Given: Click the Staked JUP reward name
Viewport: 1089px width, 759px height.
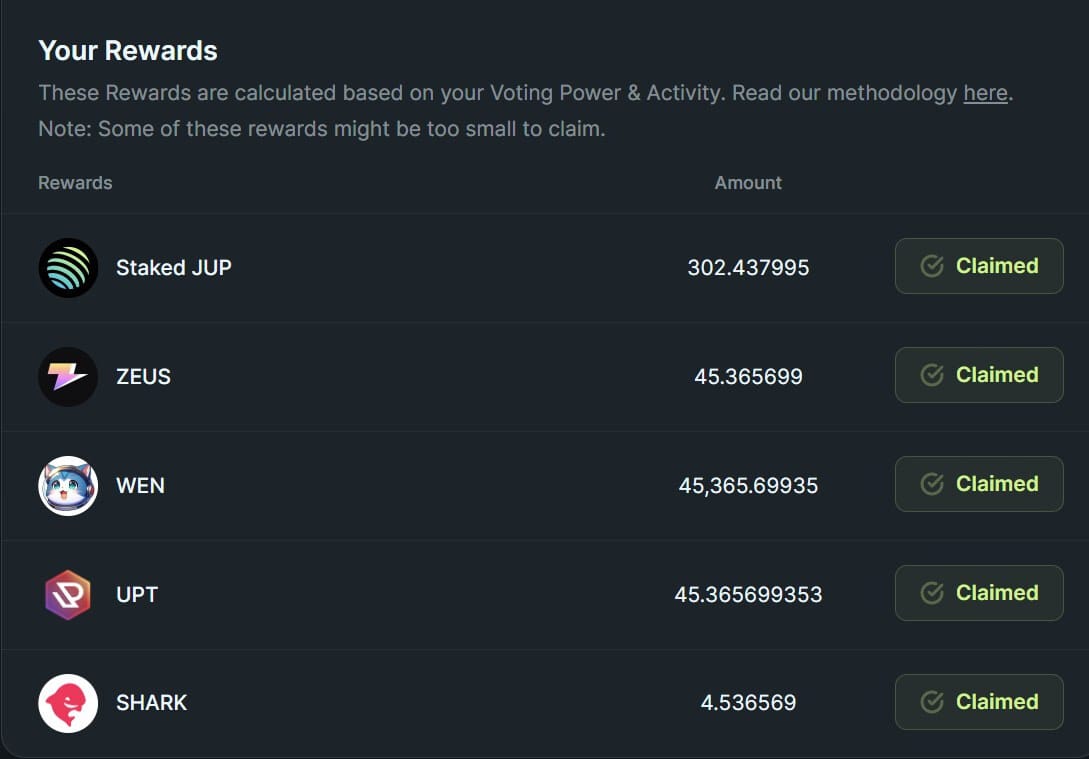Looking at the screenshot, I should click(174, 268).
